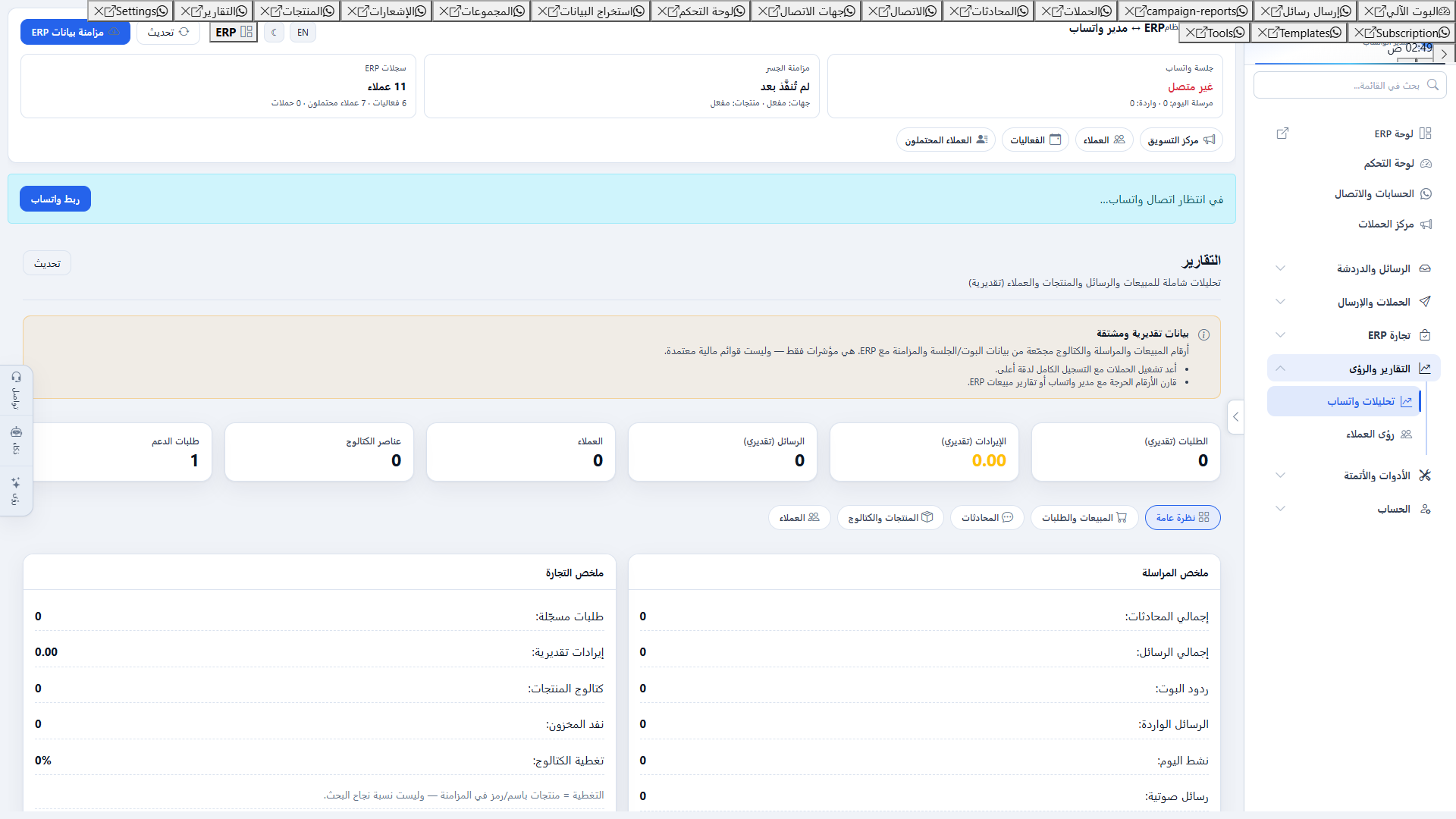Expand the الأدوات والأتمتة section
1456x819 pixels.
[1354, 475]
